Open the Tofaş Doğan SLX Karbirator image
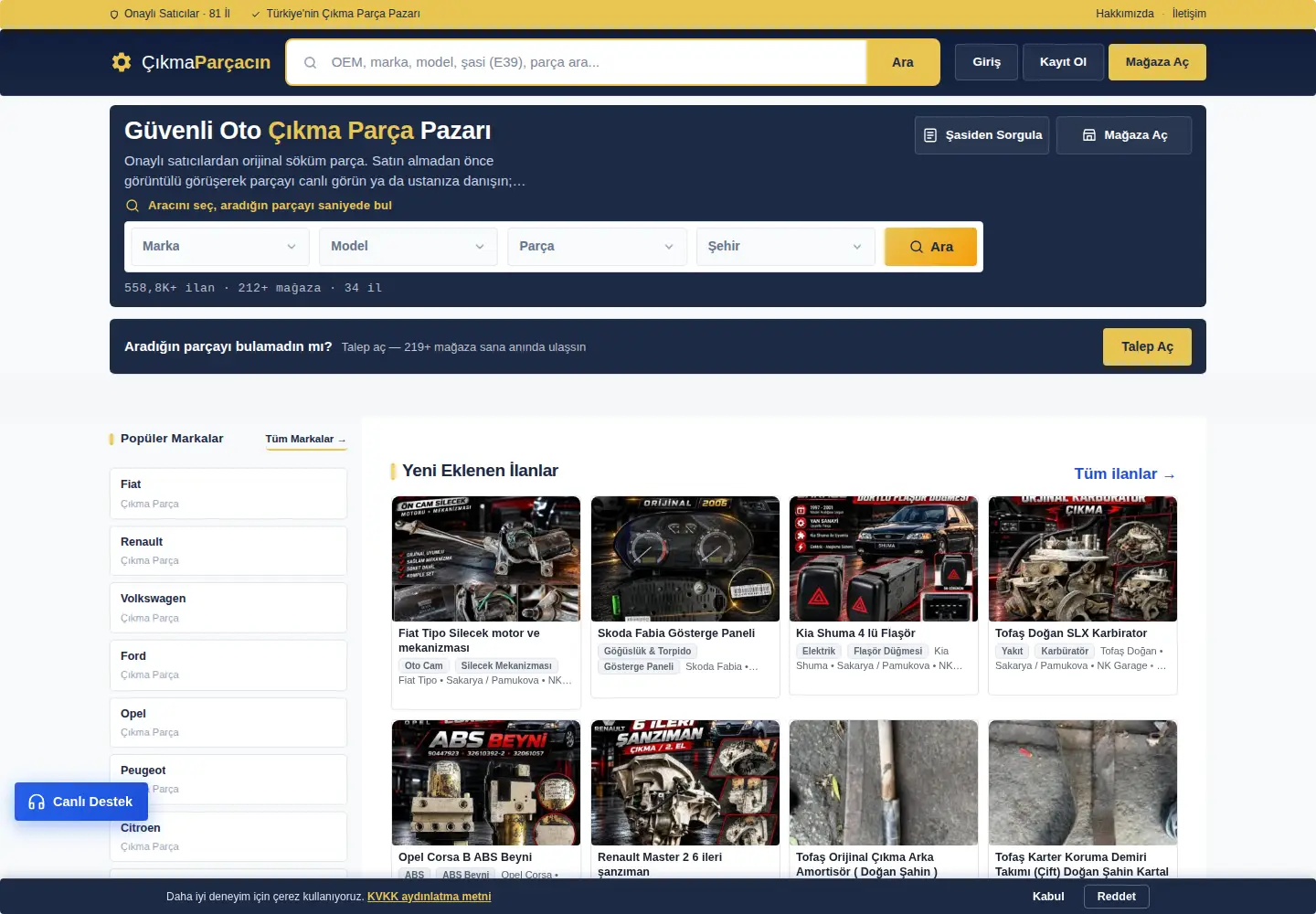The height and width of the screenshot is (914, 1316). tap(1083, 559)
